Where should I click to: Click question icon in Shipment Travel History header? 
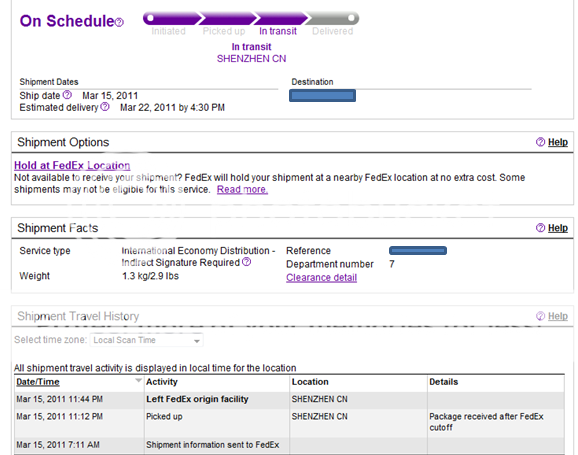click(x=540, y=316)
